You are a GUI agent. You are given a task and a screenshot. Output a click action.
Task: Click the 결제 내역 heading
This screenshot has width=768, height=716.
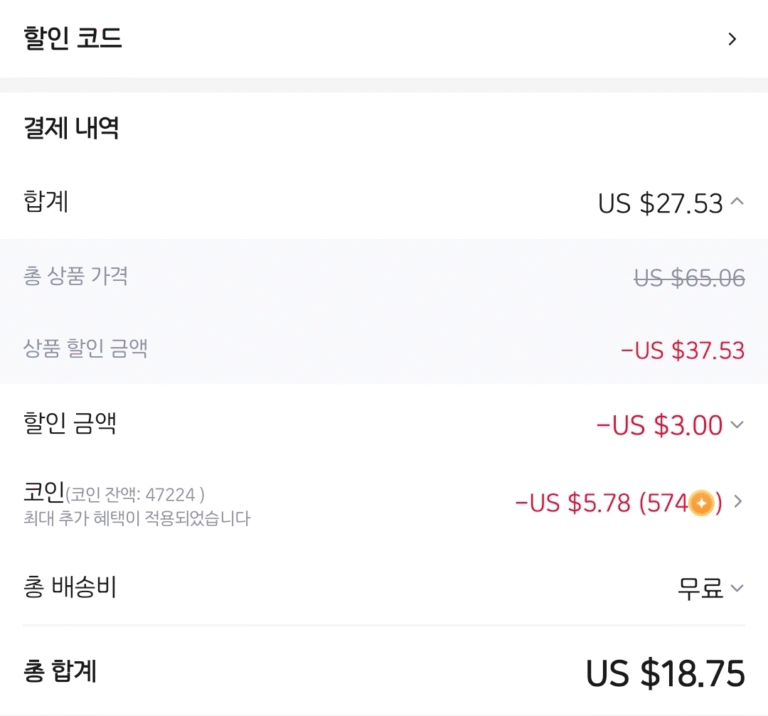tap(71, 128)
